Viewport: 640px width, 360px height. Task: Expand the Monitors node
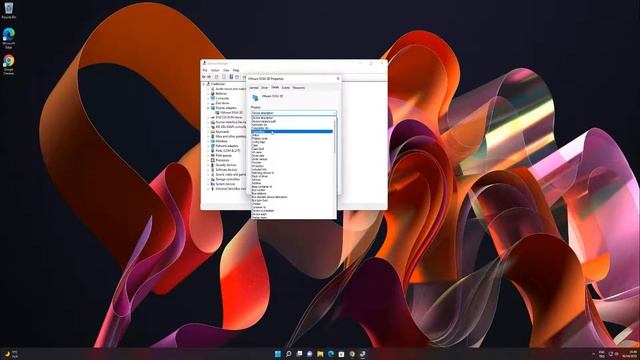click(x=208, y=141)
